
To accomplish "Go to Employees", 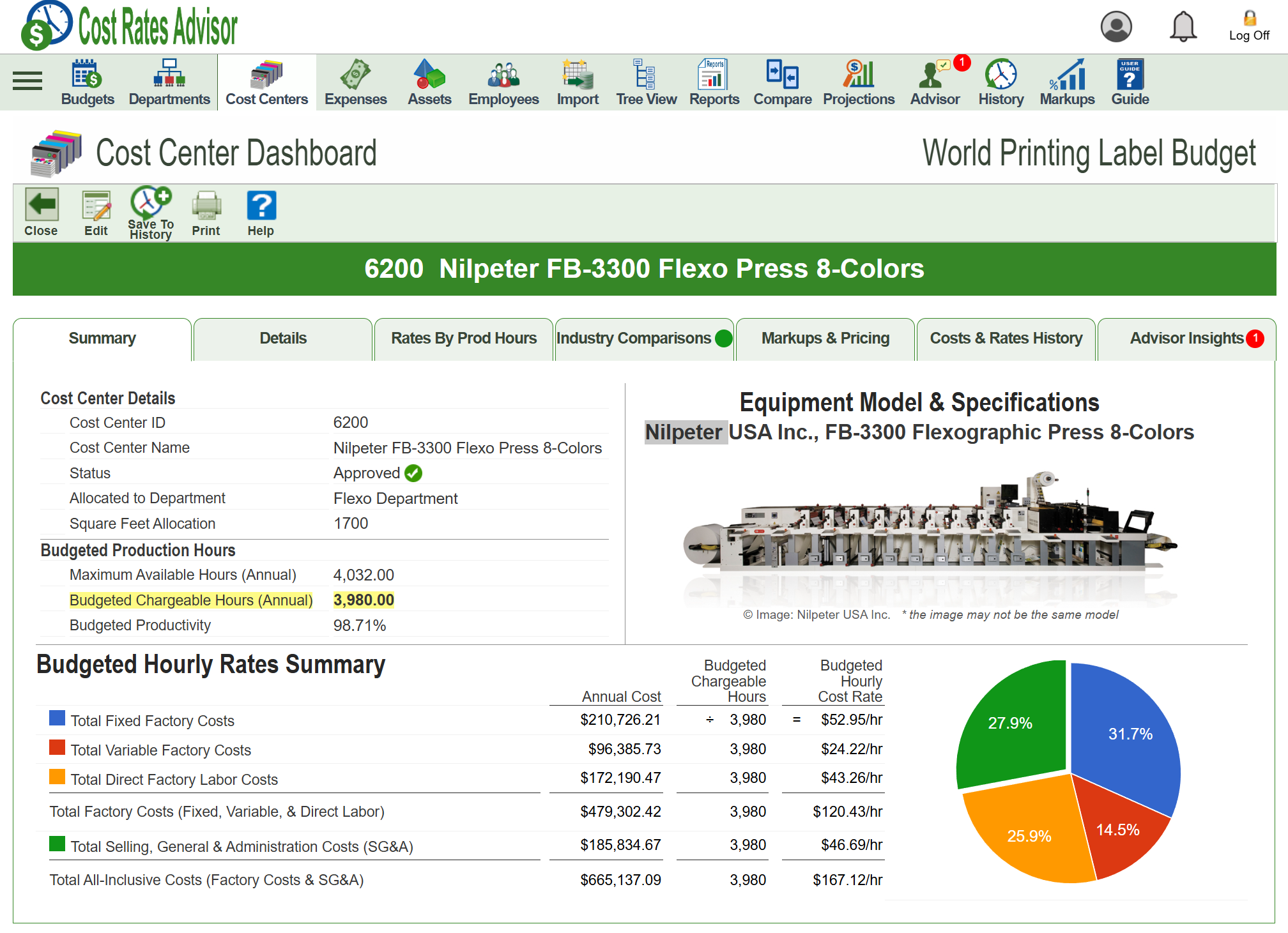I will 503,83.
